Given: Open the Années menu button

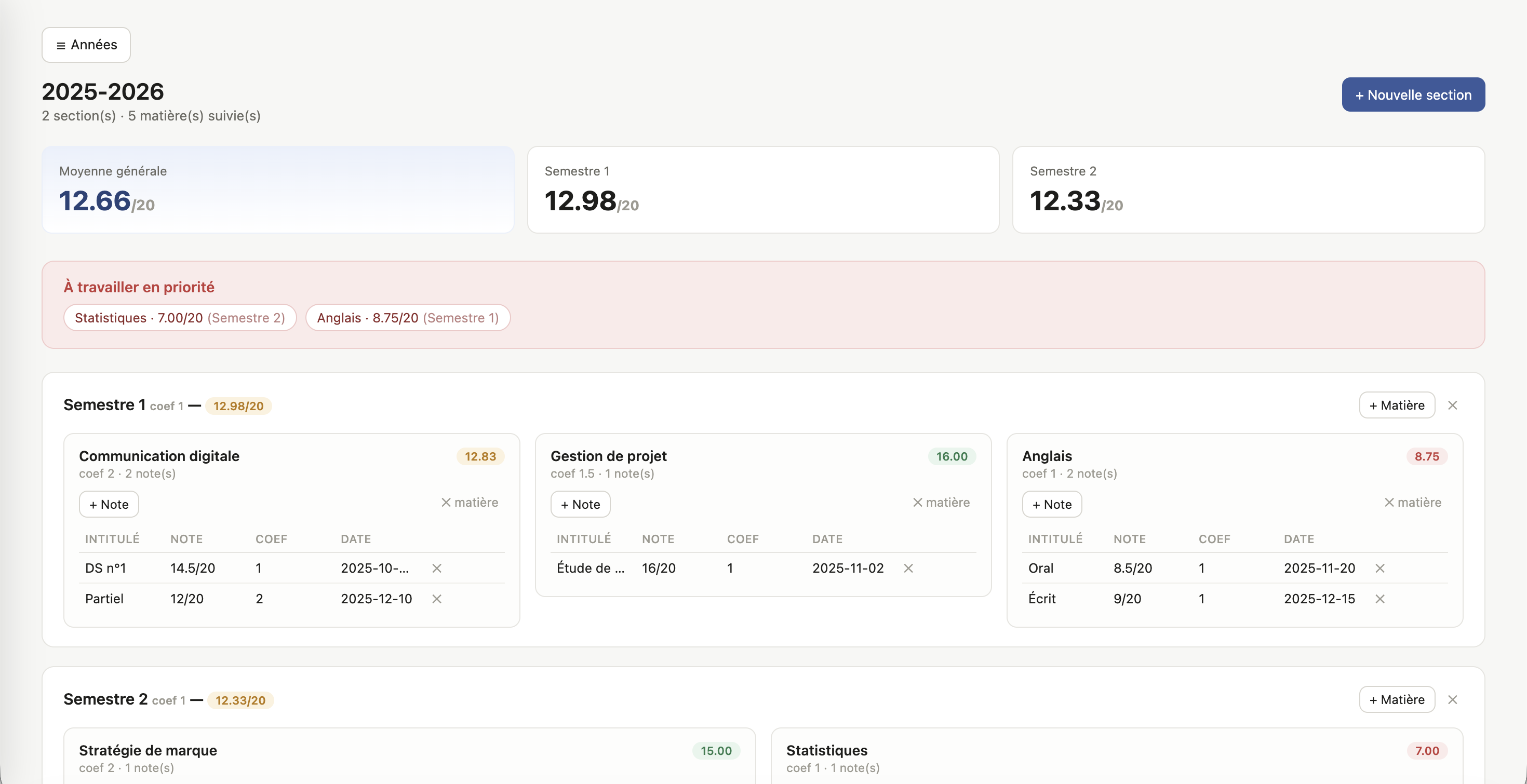Looking at the screenshot, I should pos(86,45).
